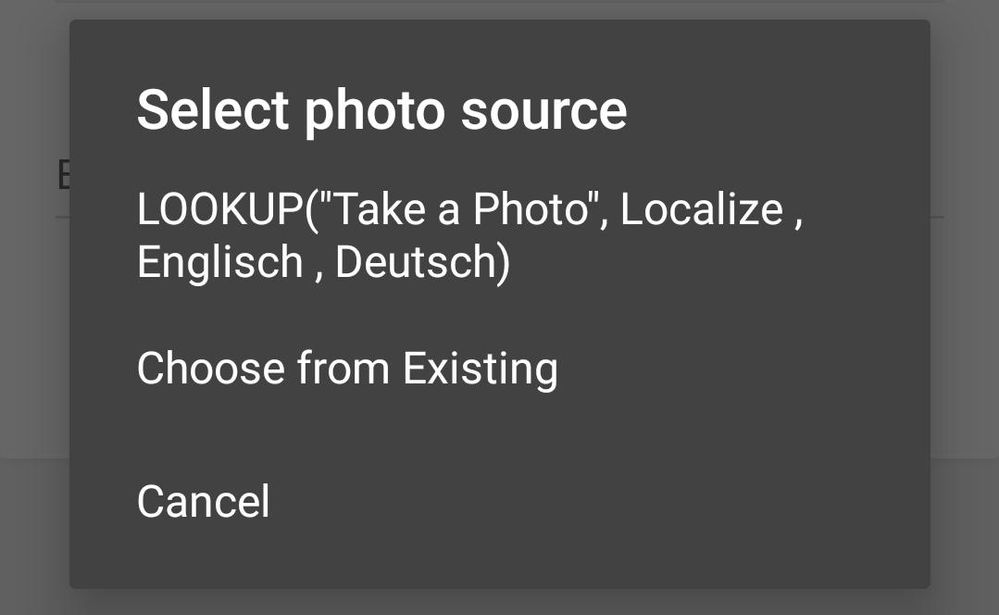The width and height of the screenshot is (999, 615).
Task: Click the partially hidden "E" label behind dialog
Action: (62, 175)
